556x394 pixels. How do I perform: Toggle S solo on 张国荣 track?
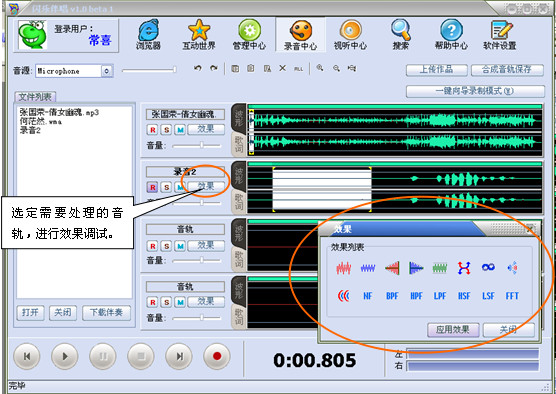coord(166,129)
